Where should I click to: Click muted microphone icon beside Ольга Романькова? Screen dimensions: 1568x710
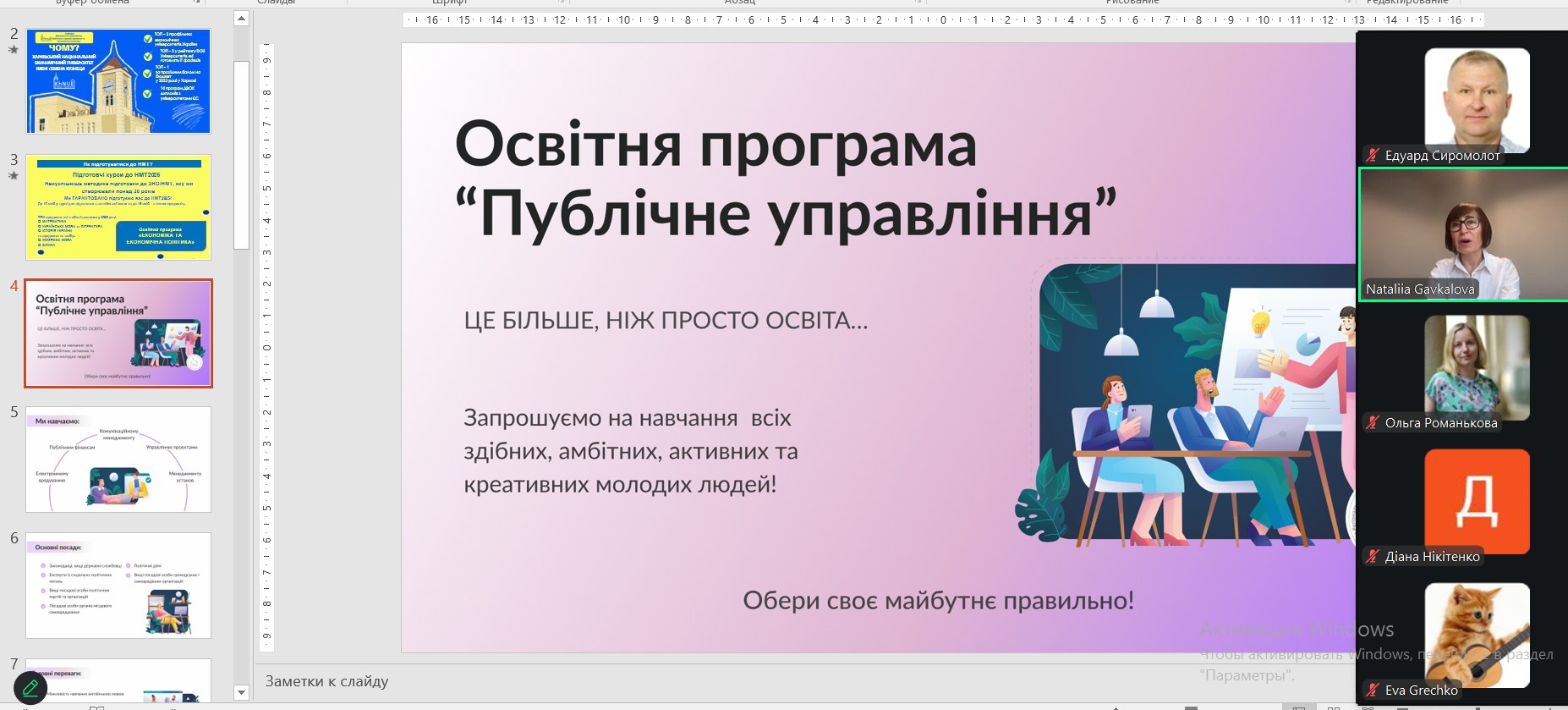click(x=1373, y=422)
